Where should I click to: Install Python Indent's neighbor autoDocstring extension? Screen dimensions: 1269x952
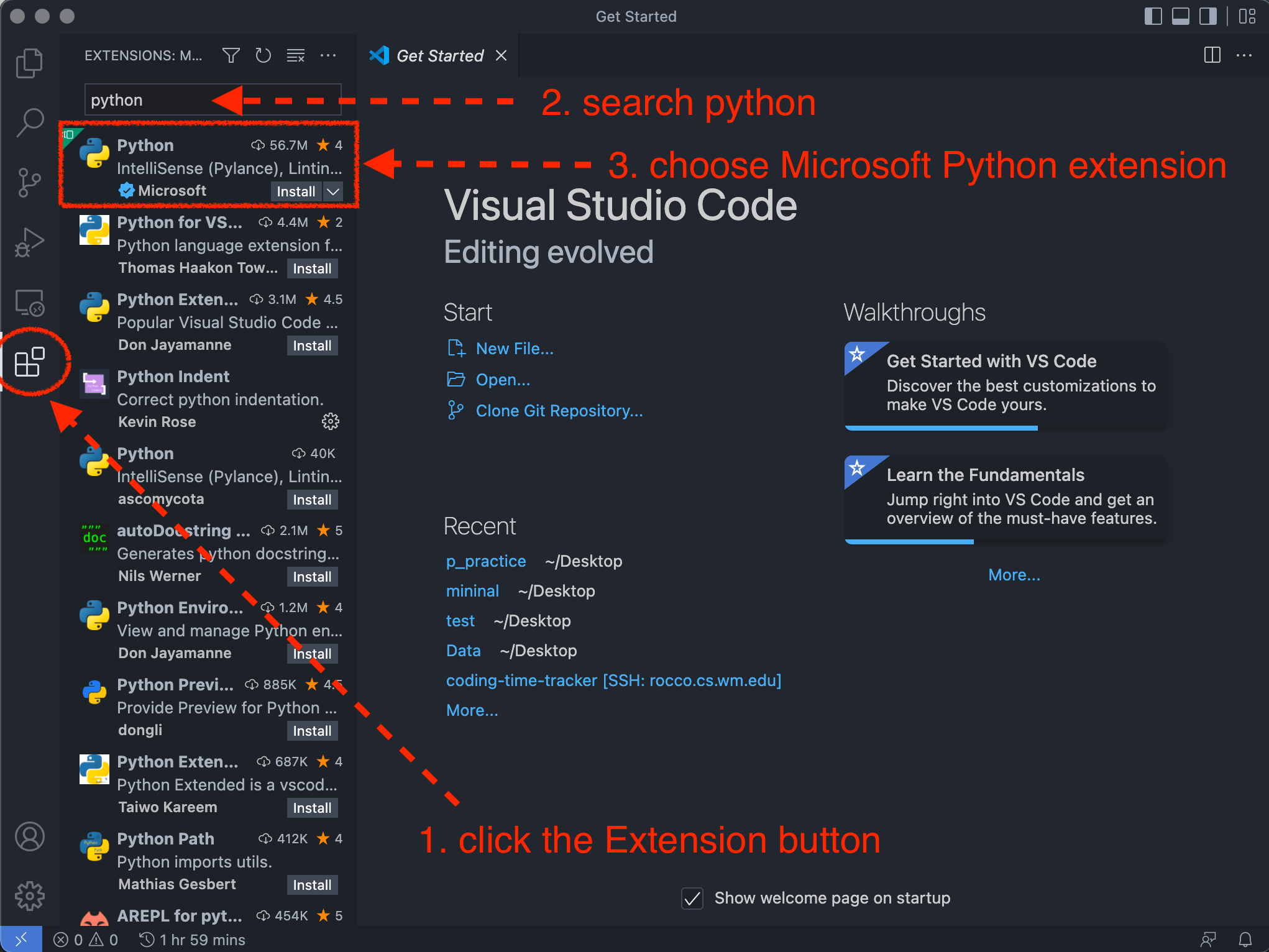tap(312, 577)
